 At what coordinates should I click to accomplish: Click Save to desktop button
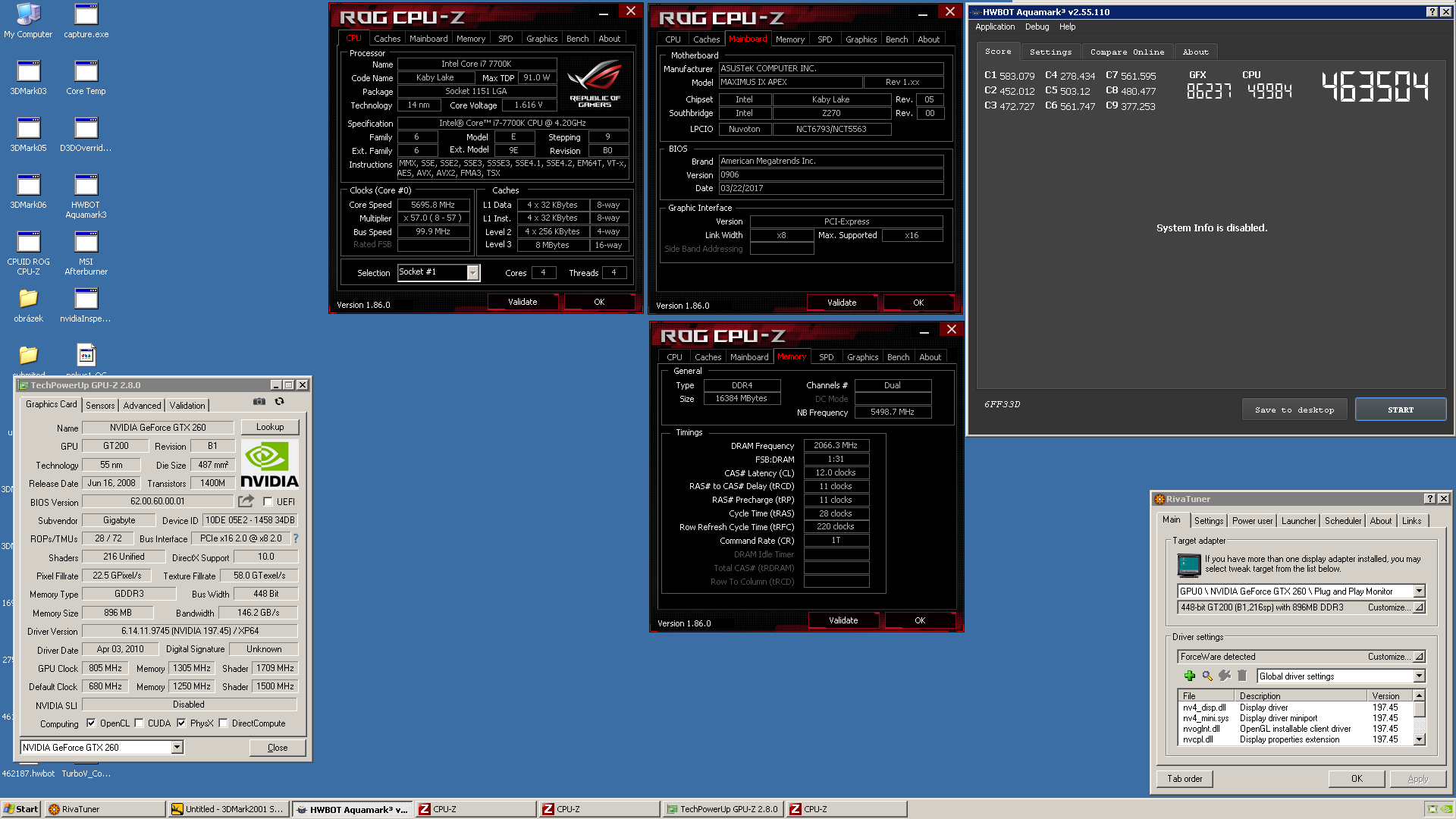coord(1294,409)
